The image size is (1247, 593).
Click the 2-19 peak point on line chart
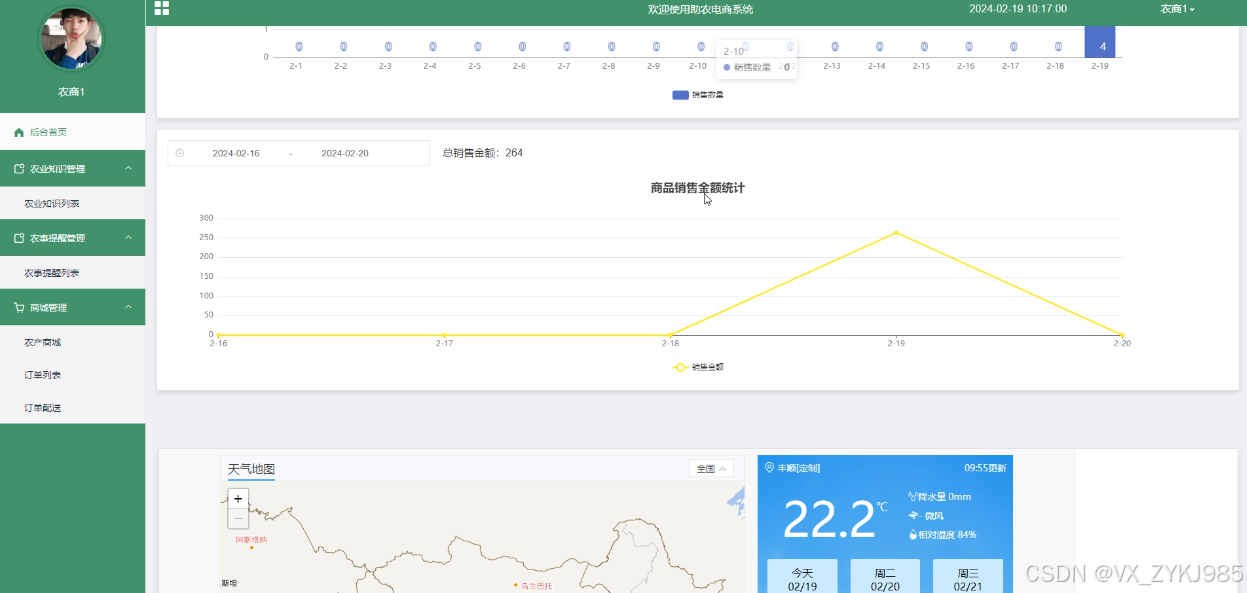click(896, 232)
